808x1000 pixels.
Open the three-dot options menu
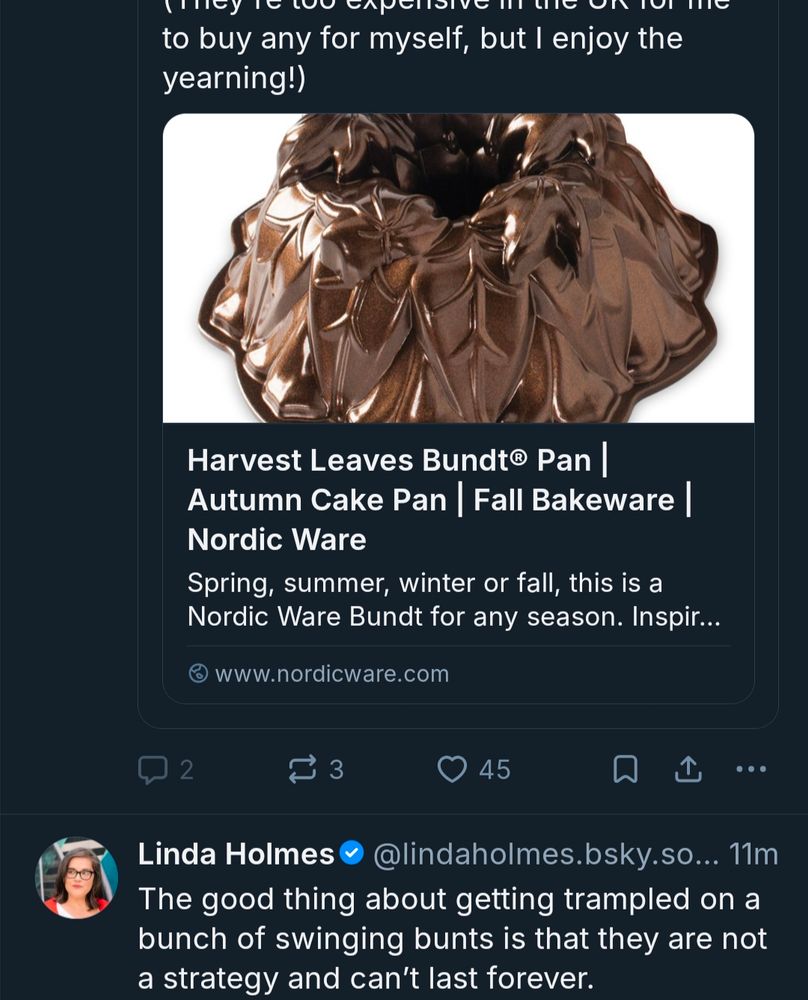click(751, 769)
